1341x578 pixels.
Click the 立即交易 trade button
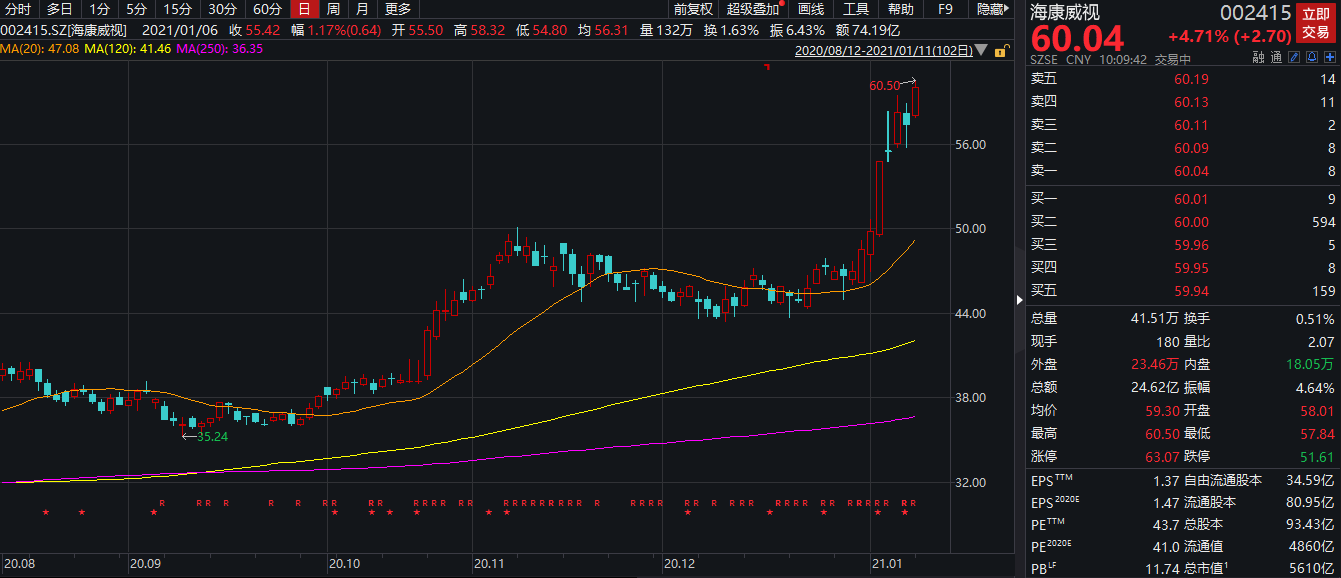tap(1318, 22)
